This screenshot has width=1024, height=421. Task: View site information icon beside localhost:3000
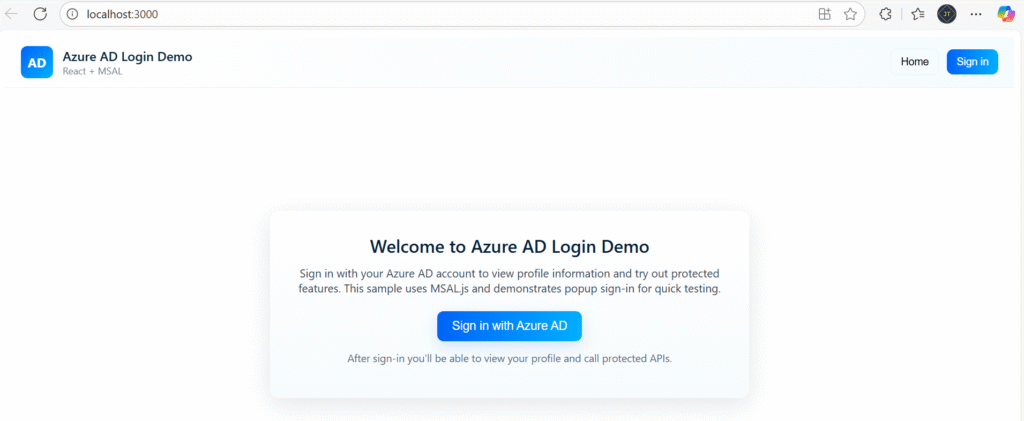[72, 14]
